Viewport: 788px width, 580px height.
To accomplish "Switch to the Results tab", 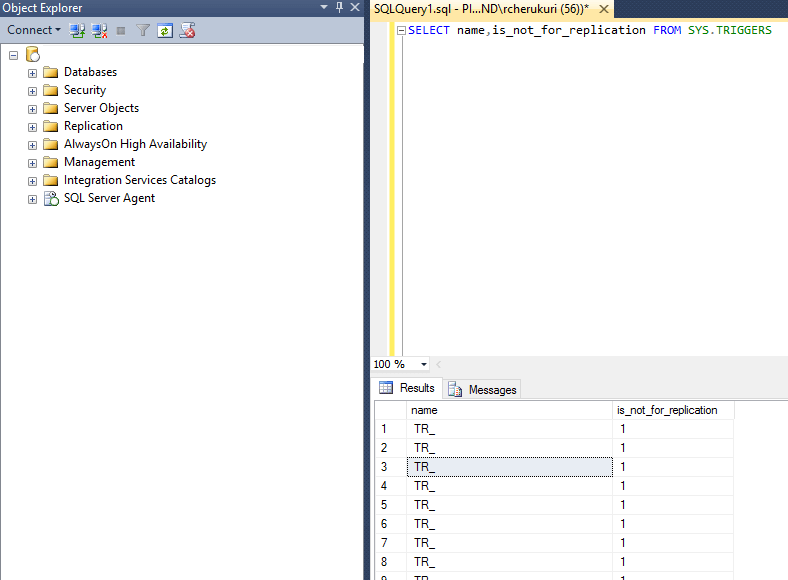I will [x=408, y=388].
